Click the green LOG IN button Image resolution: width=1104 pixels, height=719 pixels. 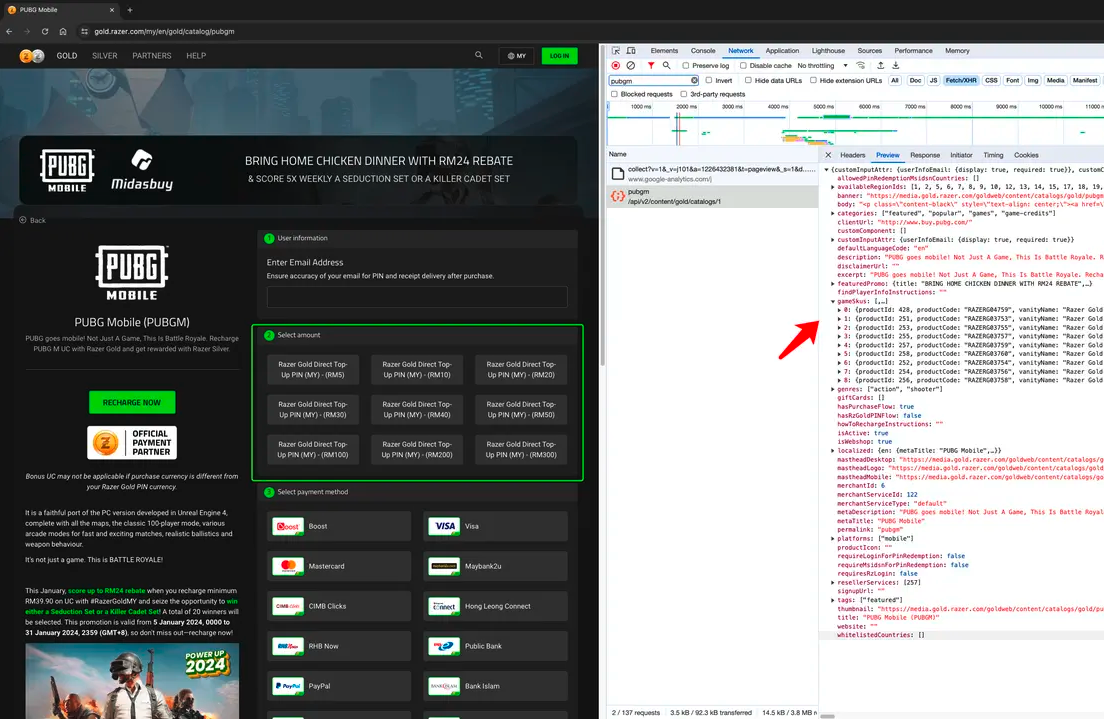(559, 56)
